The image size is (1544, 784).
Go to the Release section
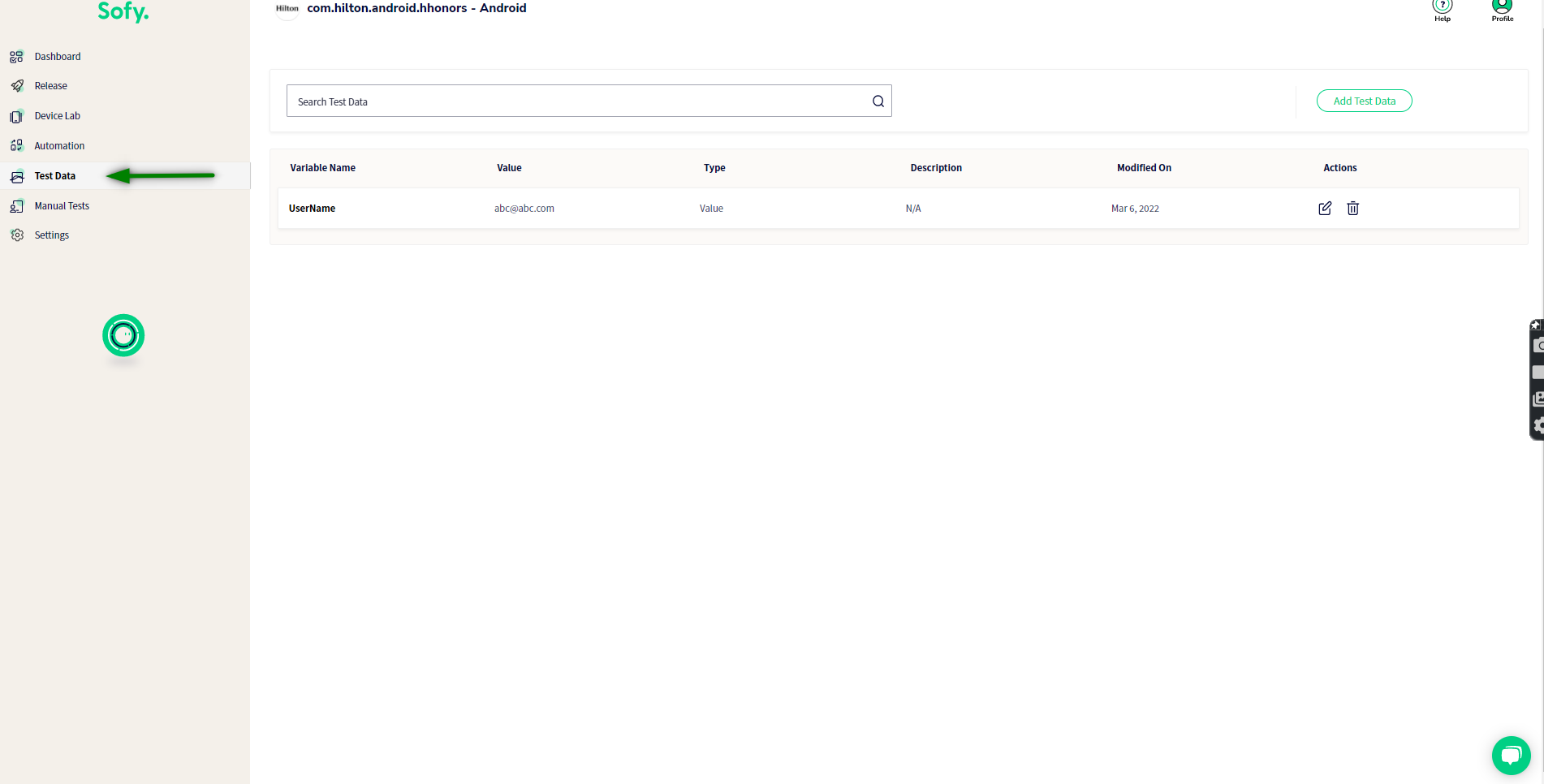click(x=50, y=86)
